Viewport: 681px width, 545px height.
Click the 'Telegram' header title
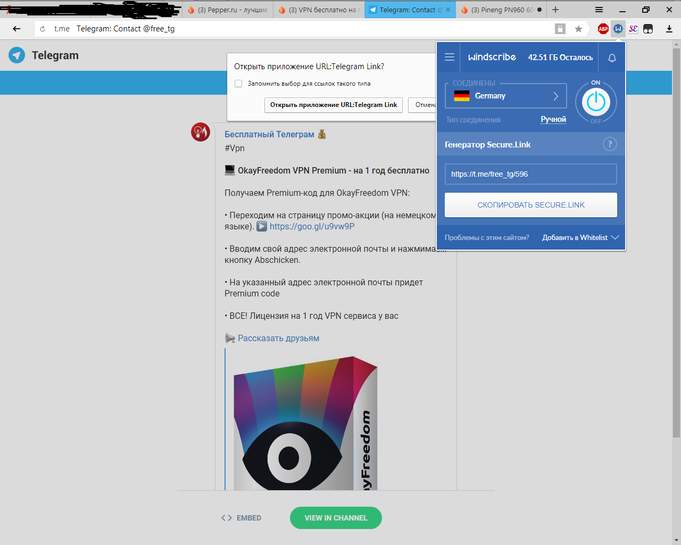coord(55,56)
